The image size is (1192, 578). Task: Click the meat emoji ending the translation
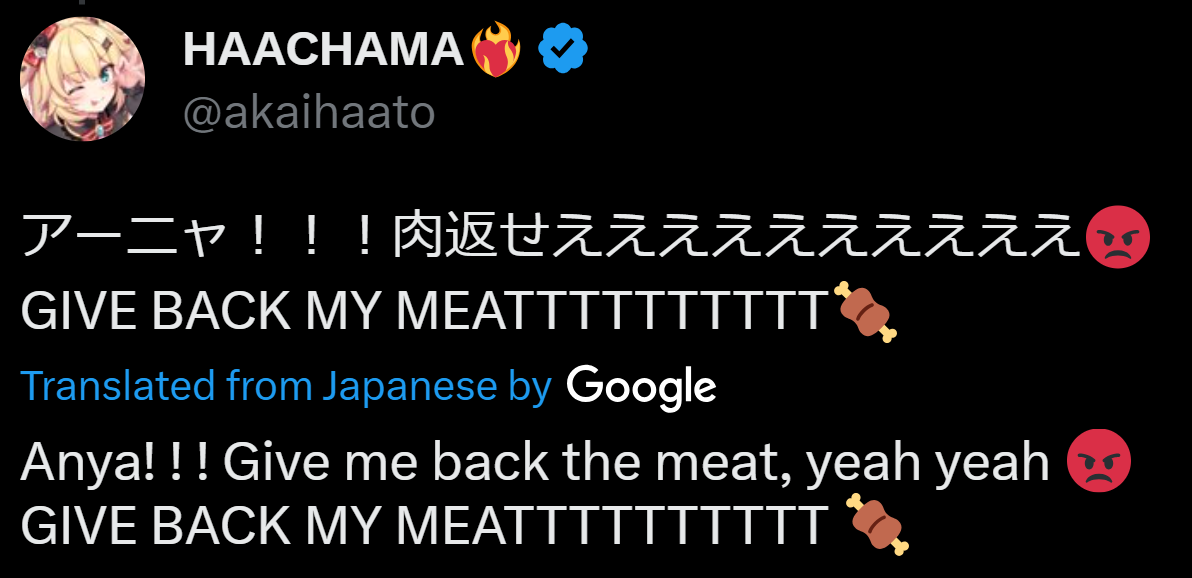(877, 524)
